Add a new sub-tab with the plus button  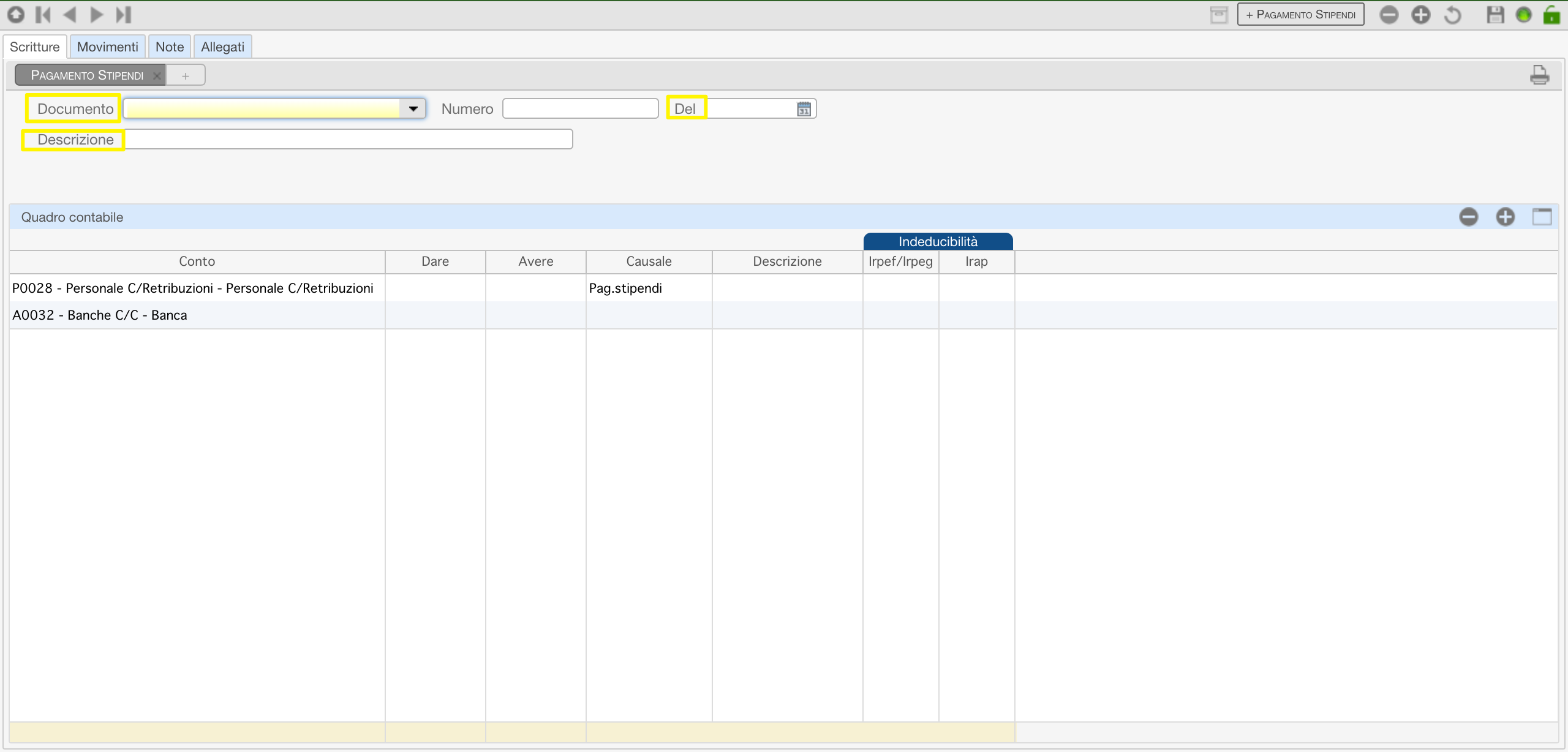(186, 75)
